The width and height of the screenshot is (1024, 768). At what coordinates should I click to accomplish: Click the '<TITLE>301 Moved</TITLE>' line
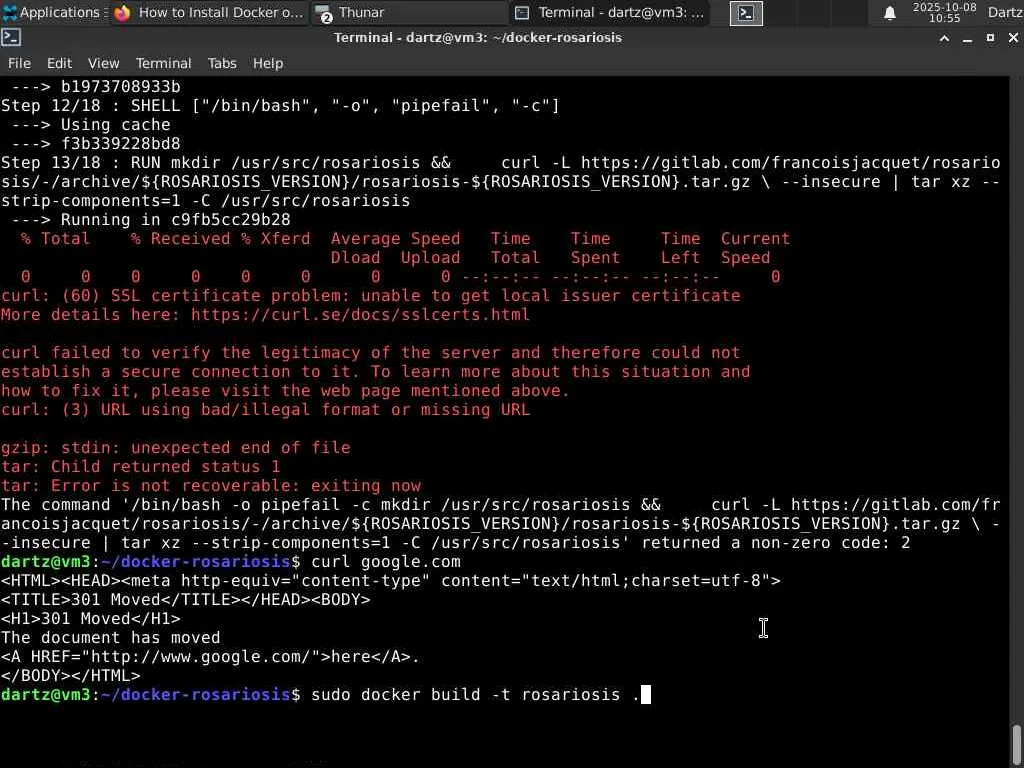(185, 600)
